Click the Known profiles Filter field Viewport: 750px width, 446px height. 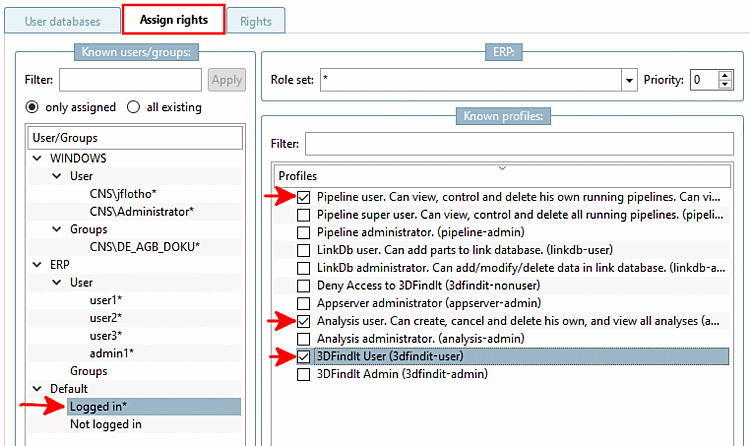[518, 144]
